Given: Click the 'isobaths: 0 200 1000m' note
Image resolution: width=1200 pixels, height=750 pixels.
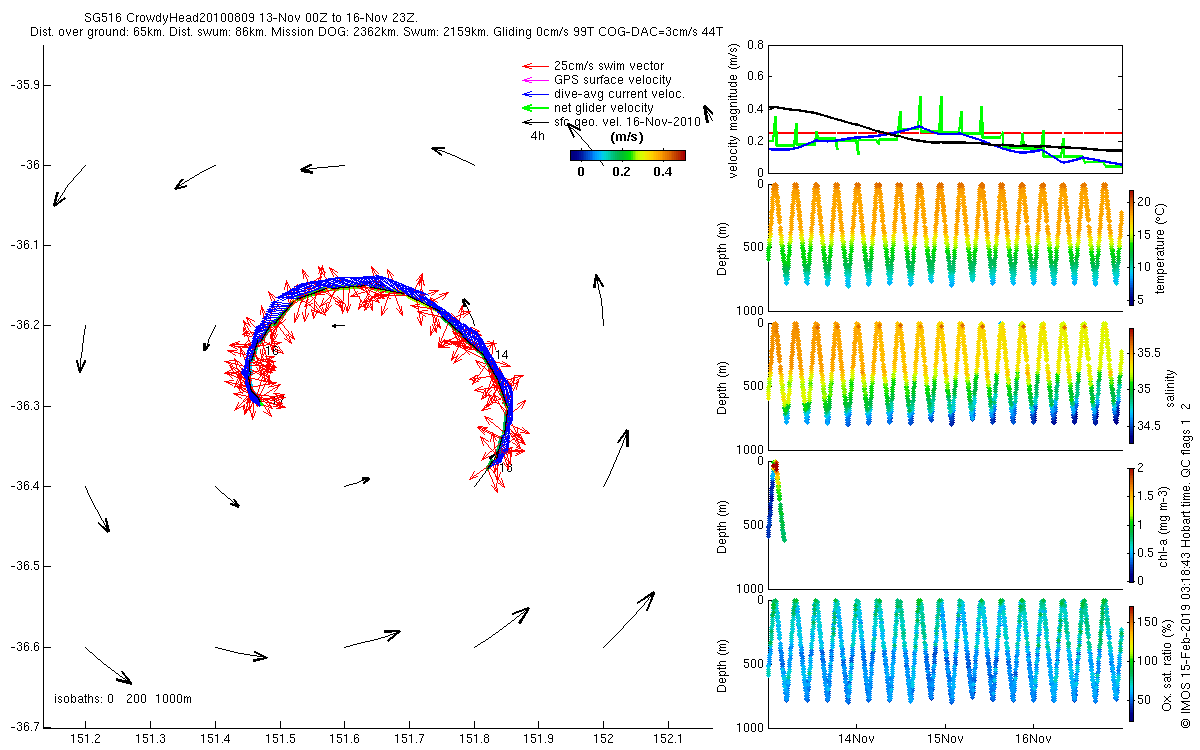Looking at the screenshot, I should pyautogui.click(x=123, y=698).
